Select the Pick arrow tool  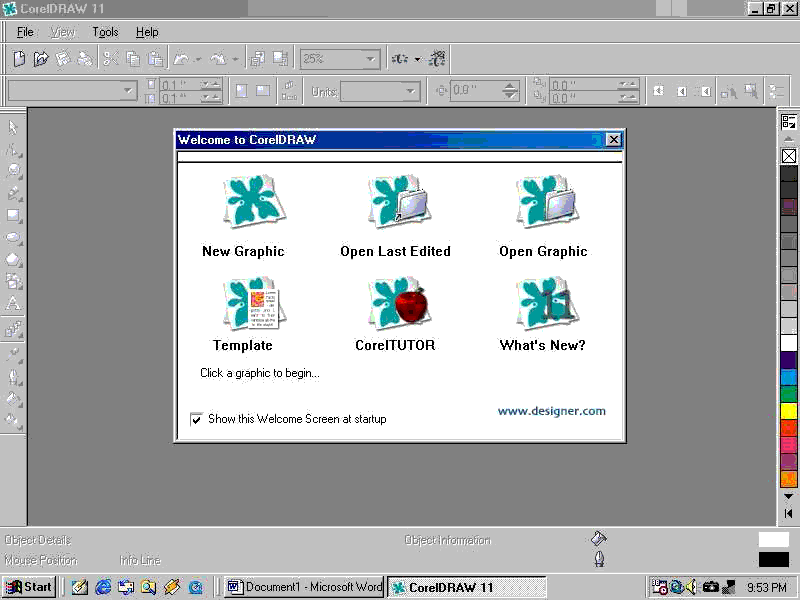pyautogui.click(x=13, y=127)
